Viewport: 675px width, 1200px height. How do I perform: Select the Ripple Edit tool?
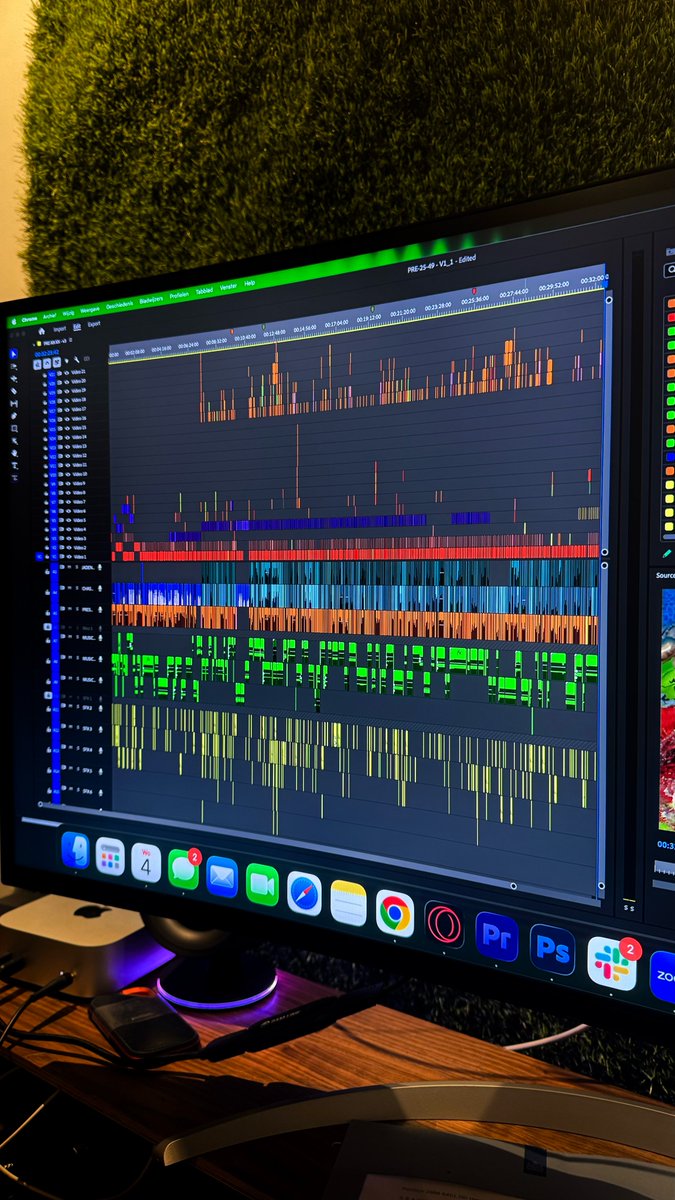tap(14, 379)
